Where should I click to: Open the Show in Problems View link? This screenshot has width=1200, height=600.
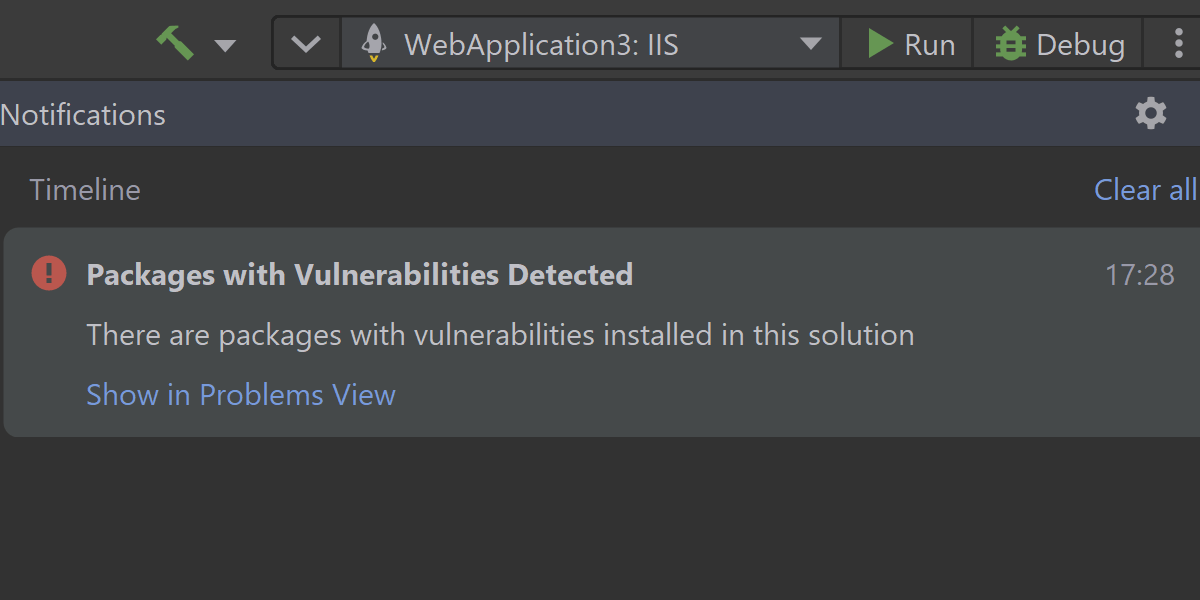coord(241,395)
